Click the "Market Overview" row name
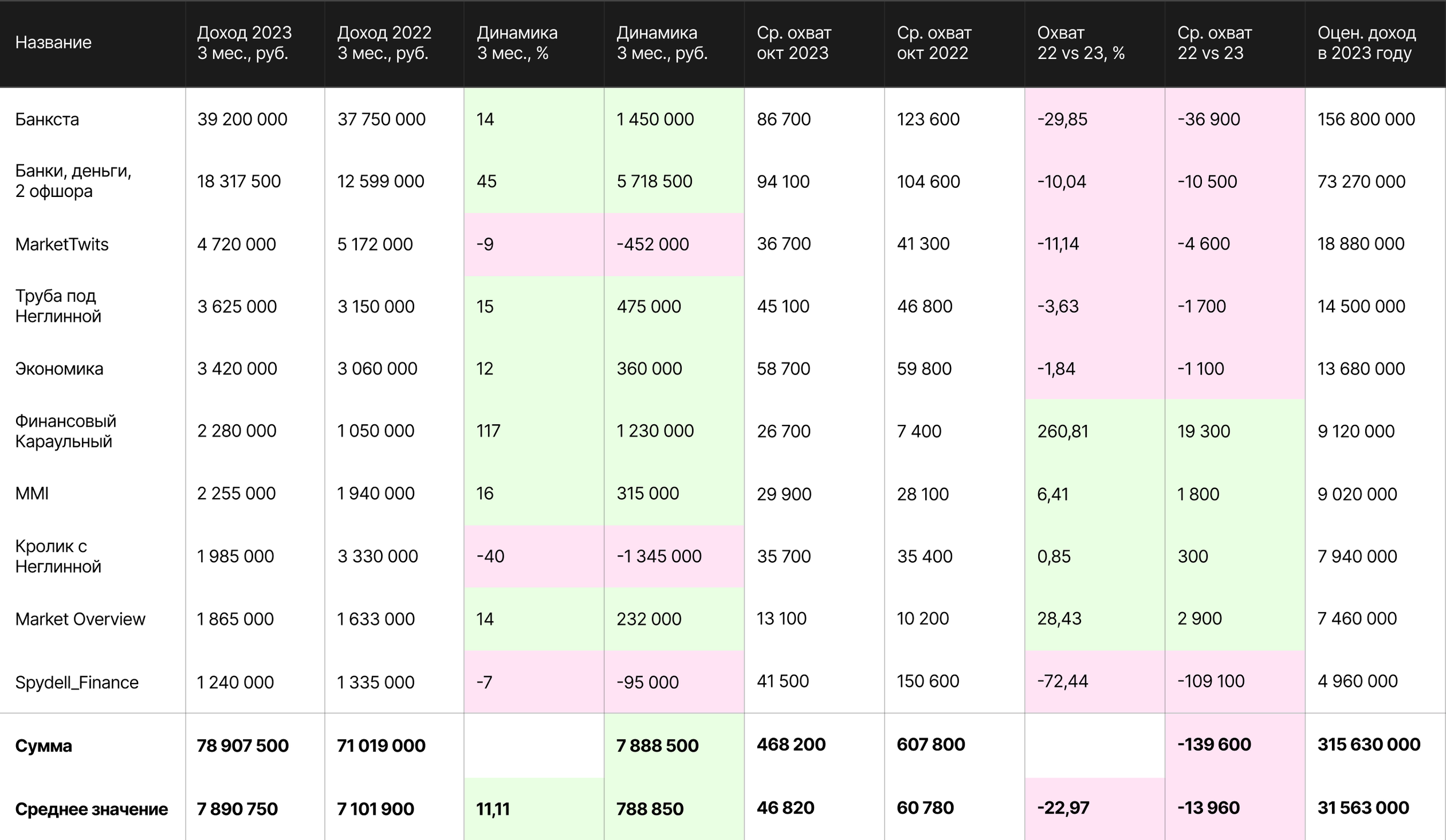This screenshot has height=840, width=1446. point(80,619)
